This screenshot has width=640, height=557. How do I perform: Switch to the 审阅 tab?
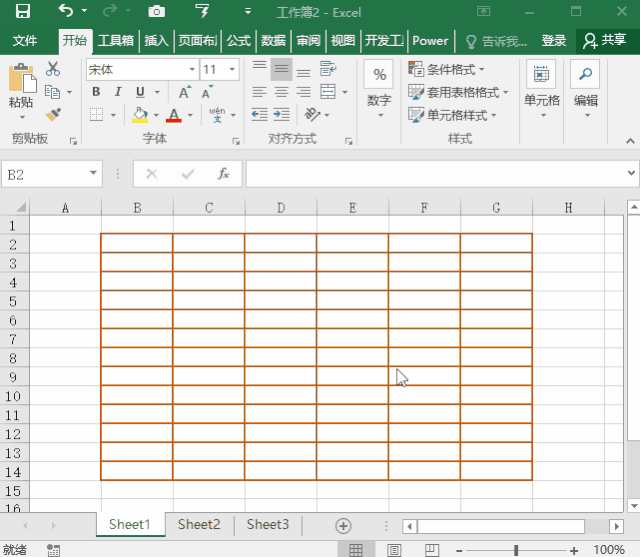[x=308, y=40]
